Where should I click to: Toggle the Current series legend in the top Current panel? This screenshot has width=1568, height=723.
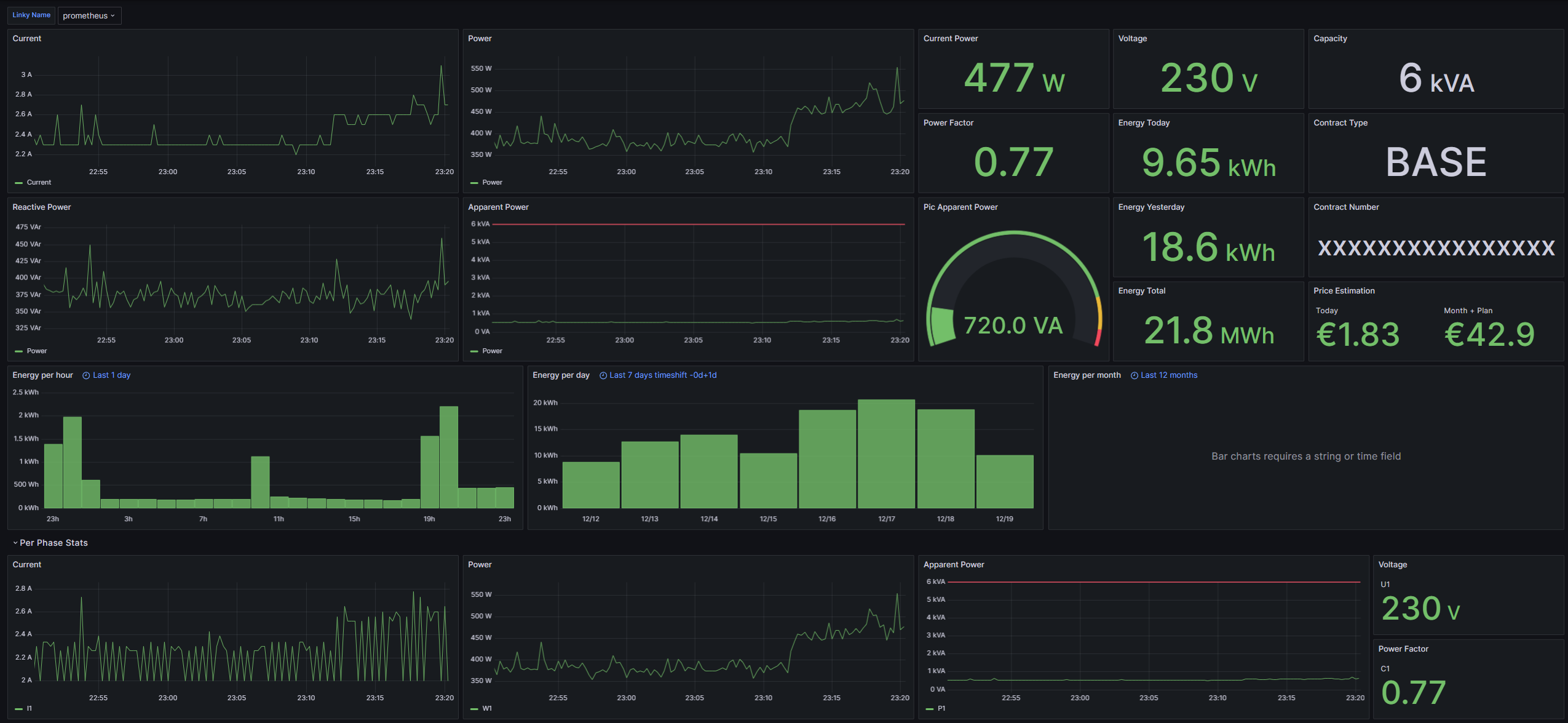point(39,183)
